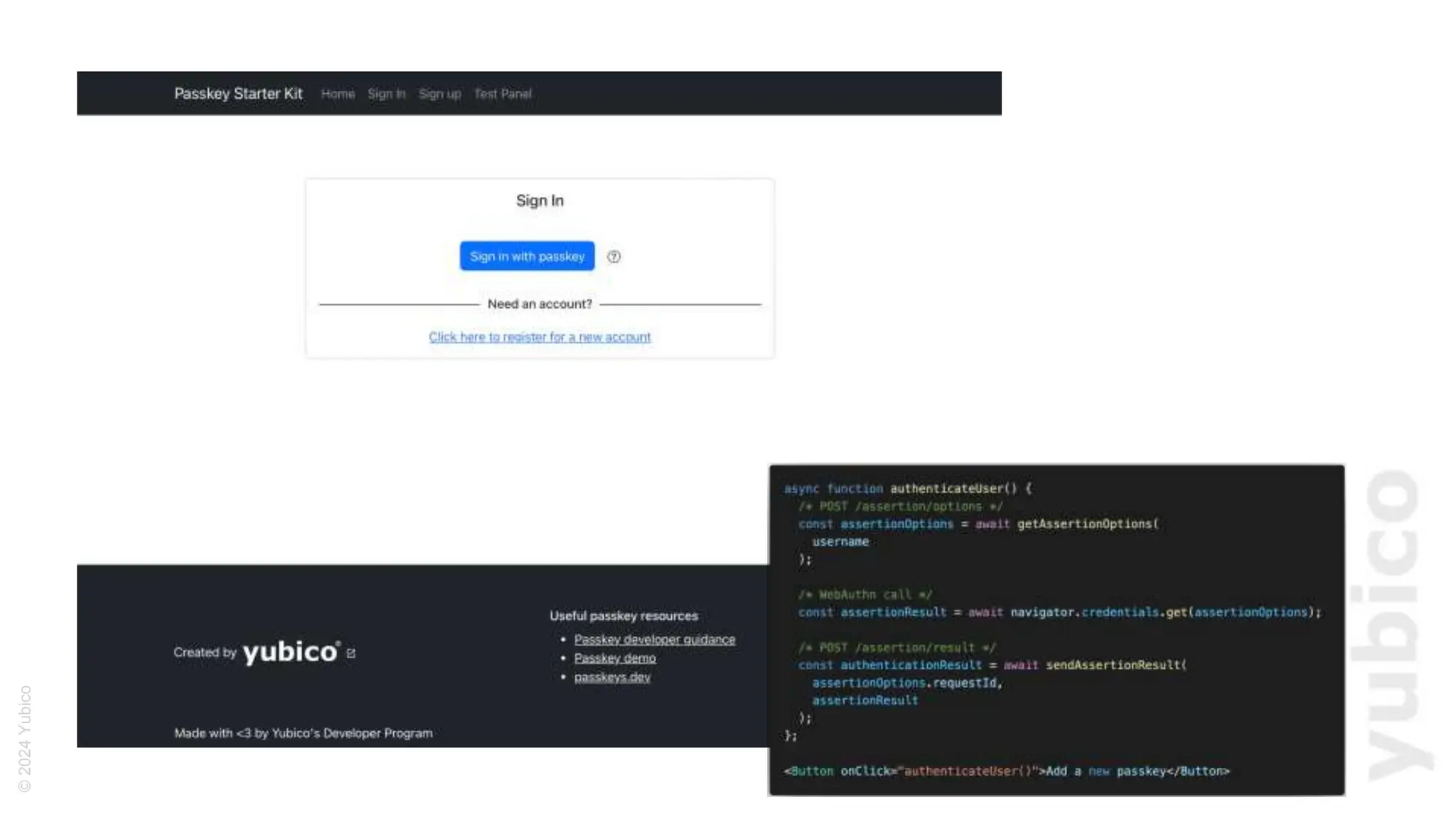Image resolution: width=1456 pixels, height=819 pixels.
Task: Click the "Need an account?" divider text
Action: point(540,304)
